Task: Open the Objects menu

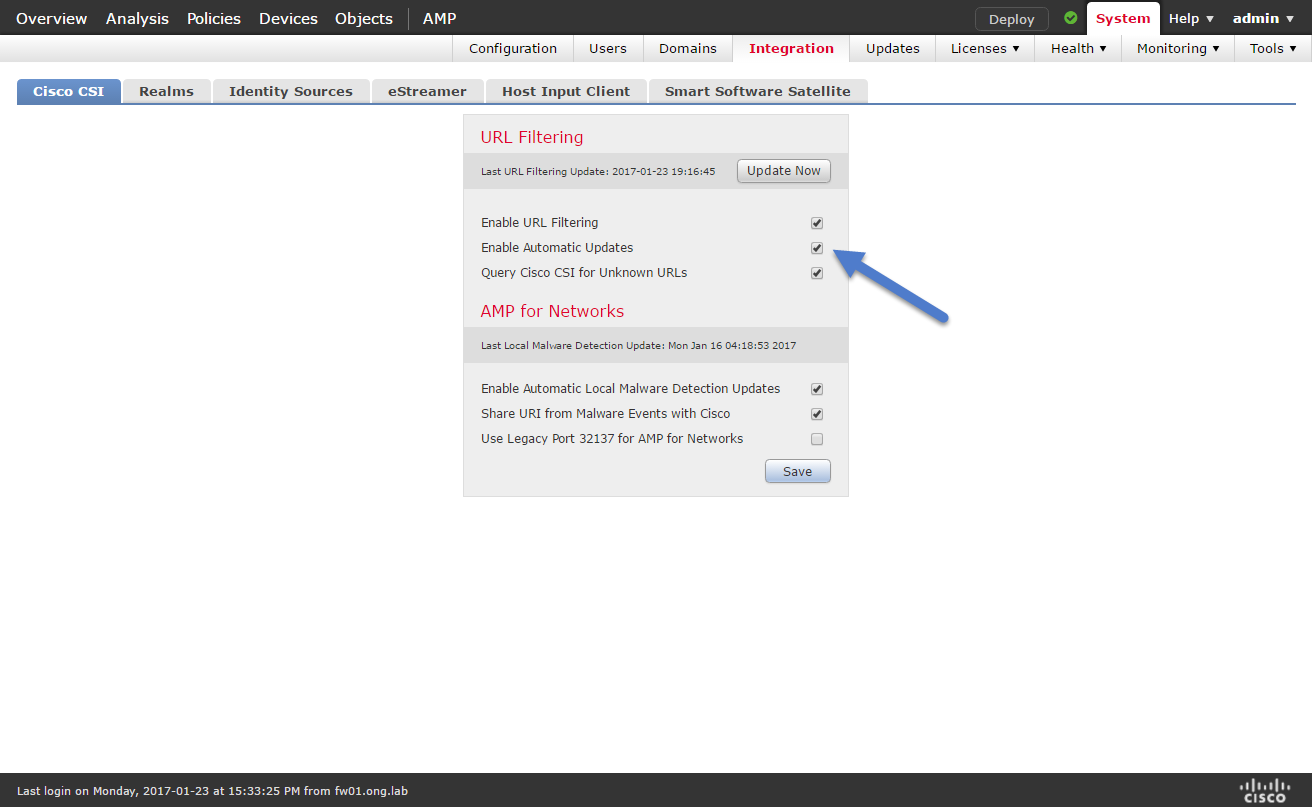Action: point(364,18)
